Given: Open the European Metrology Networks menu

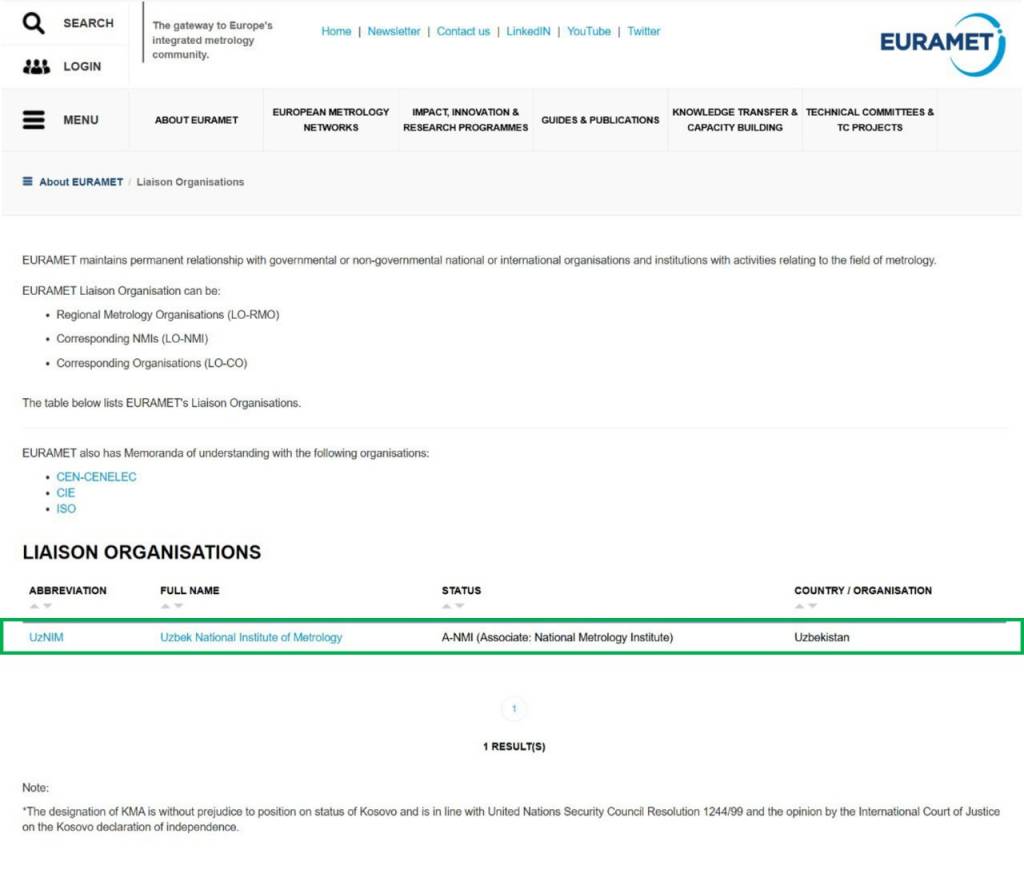Looking at the screenshot, I should point(331,120).
